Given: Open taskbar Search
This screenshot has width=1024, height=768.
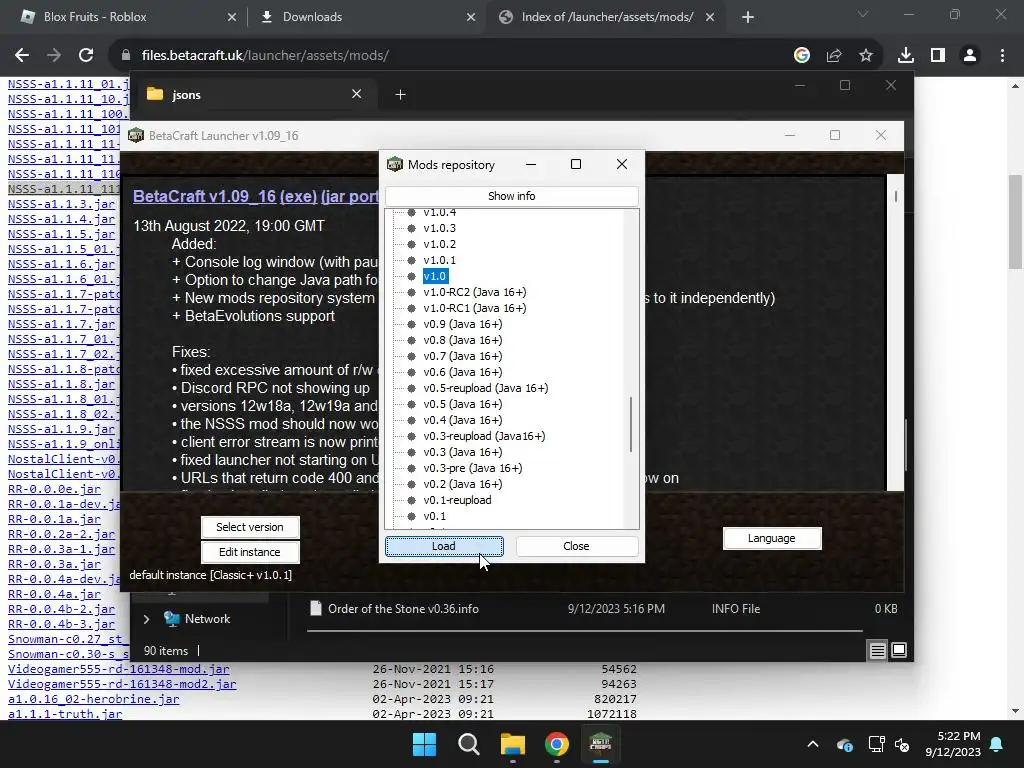Looking at the screenshot, I should pyautogui.click(x=468, y=744).
